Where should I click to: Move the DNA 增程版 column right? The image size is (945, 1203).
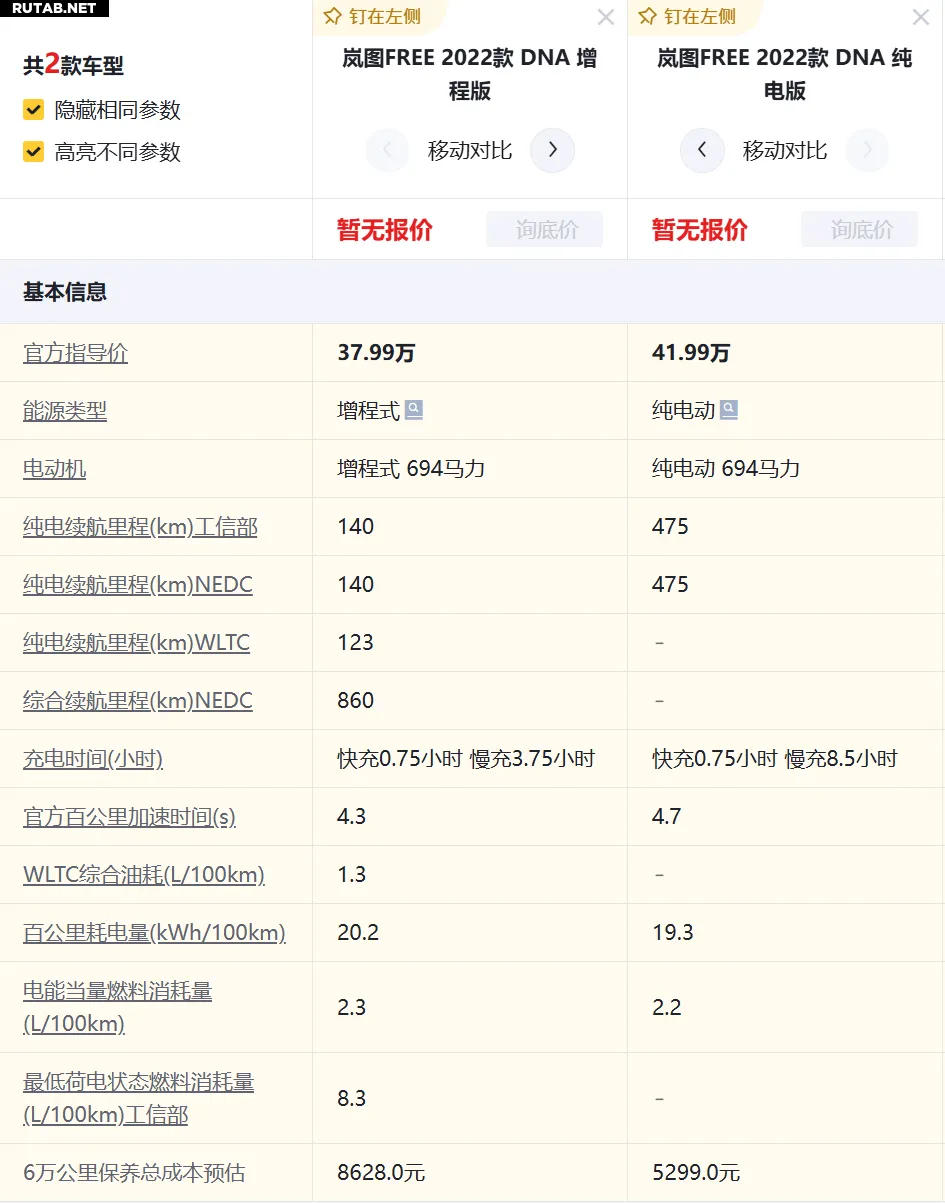[x=552, y=151]
